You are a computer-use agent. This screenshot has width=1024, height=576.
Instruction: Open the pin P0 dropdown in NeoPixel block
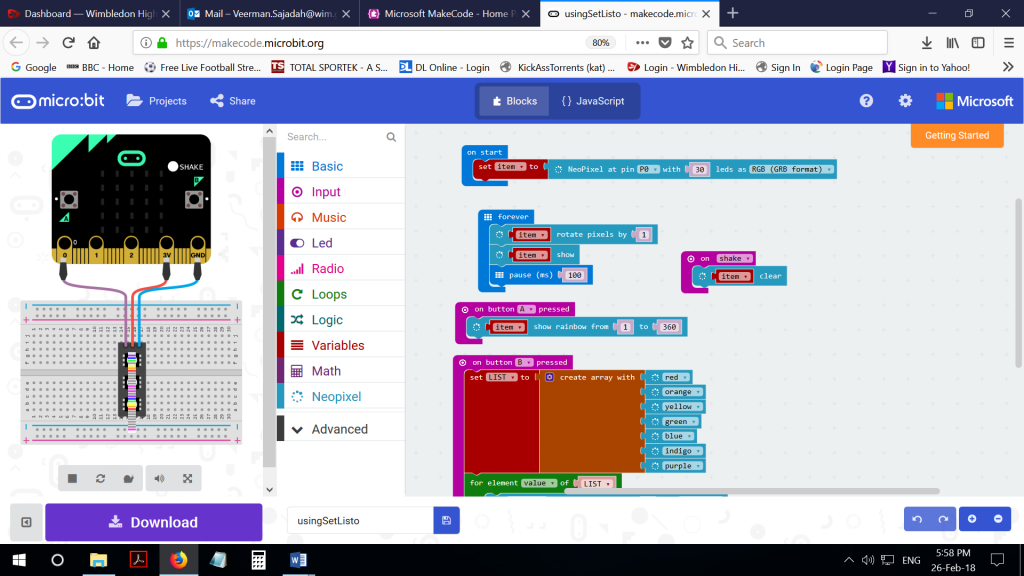pos(648,169)
